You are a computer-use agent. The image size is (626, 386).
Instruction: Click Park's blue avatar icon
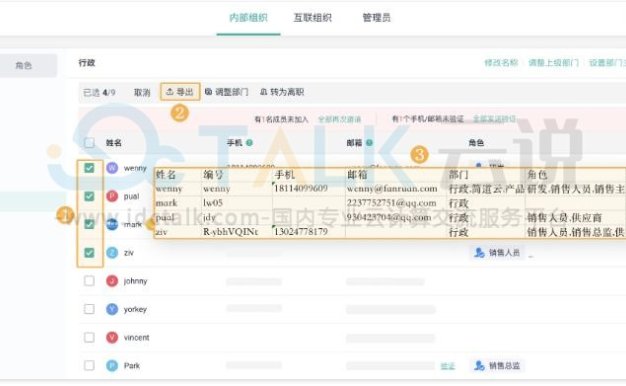(x=112, y=365)
